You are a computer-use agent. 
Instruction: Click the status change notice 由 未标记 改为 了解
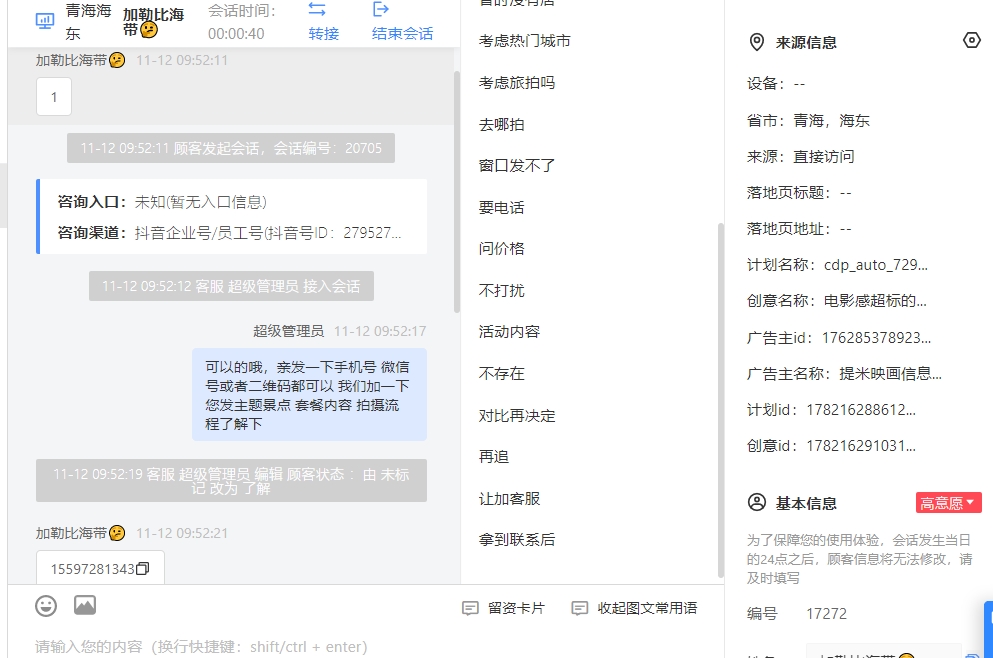231,481
